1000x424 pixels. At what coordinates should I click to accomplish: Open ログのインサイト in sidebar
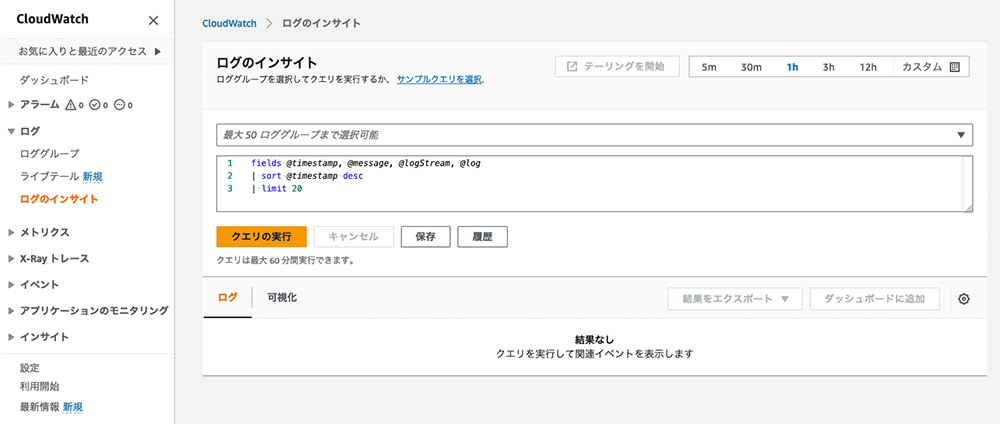59,200
